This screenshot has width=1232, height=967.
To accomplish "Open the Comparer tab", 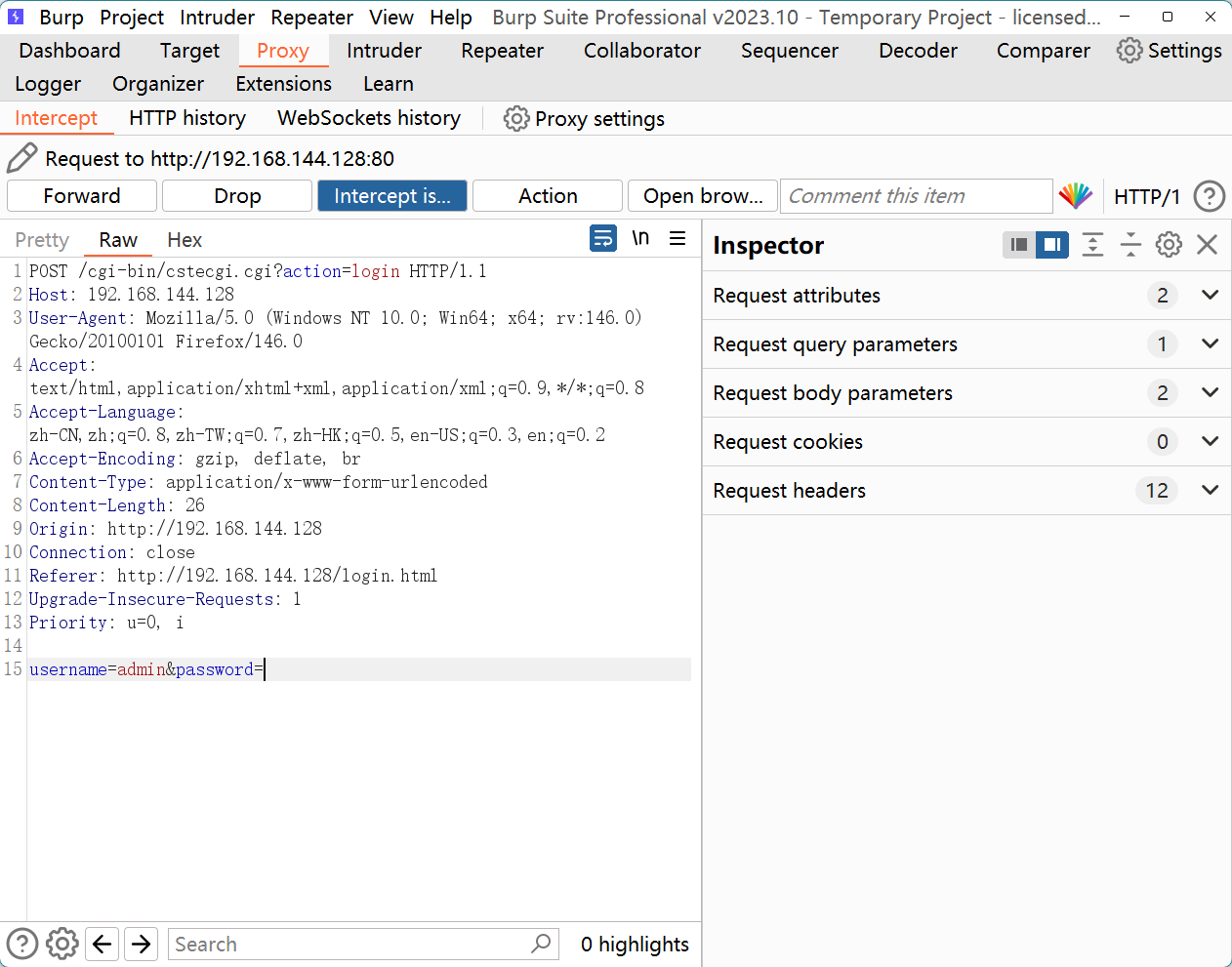I will point(1044,51).
